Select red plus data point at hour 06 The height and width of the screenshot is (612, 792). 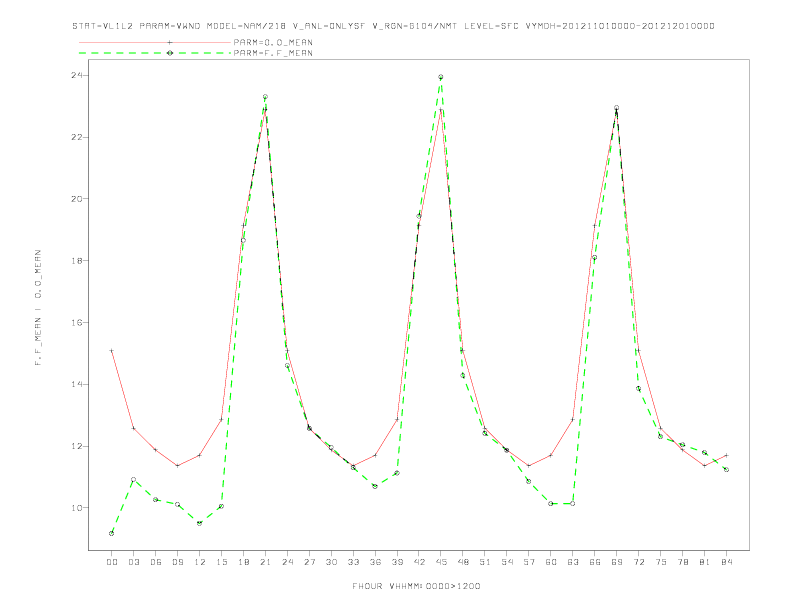tap(156, 449)
